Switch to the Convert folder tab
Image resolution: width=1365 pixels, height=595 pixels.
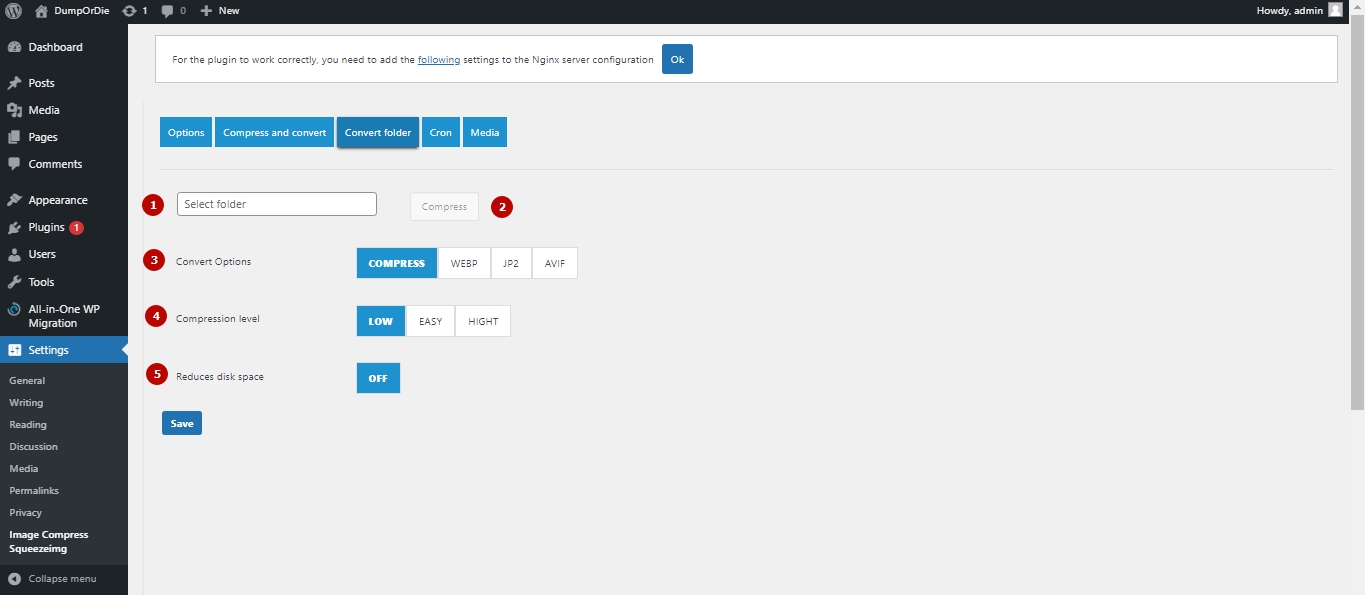click(x=378, y=132)
